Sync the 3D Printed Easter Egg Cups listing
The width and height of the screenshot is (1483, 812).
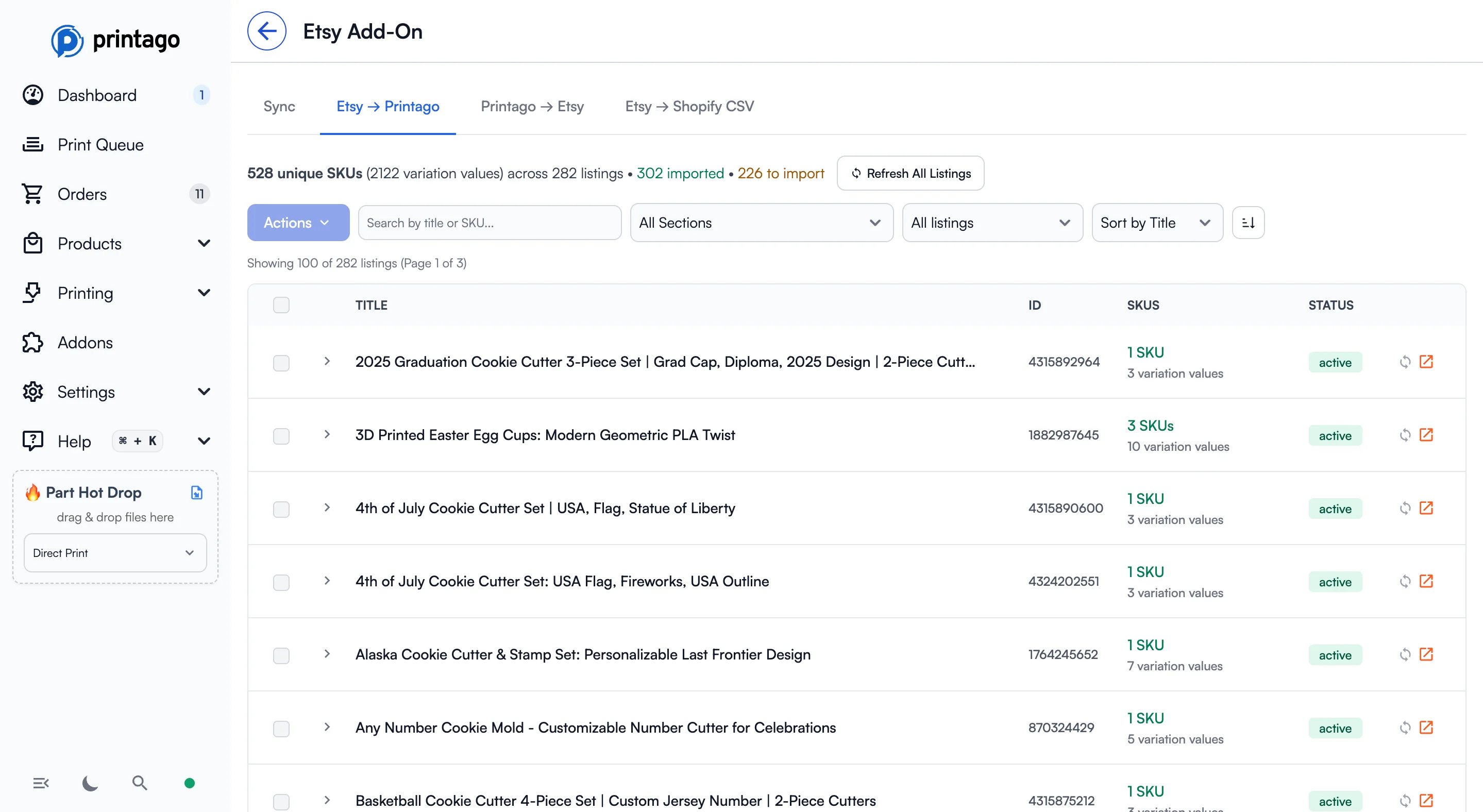(1405, 436)
